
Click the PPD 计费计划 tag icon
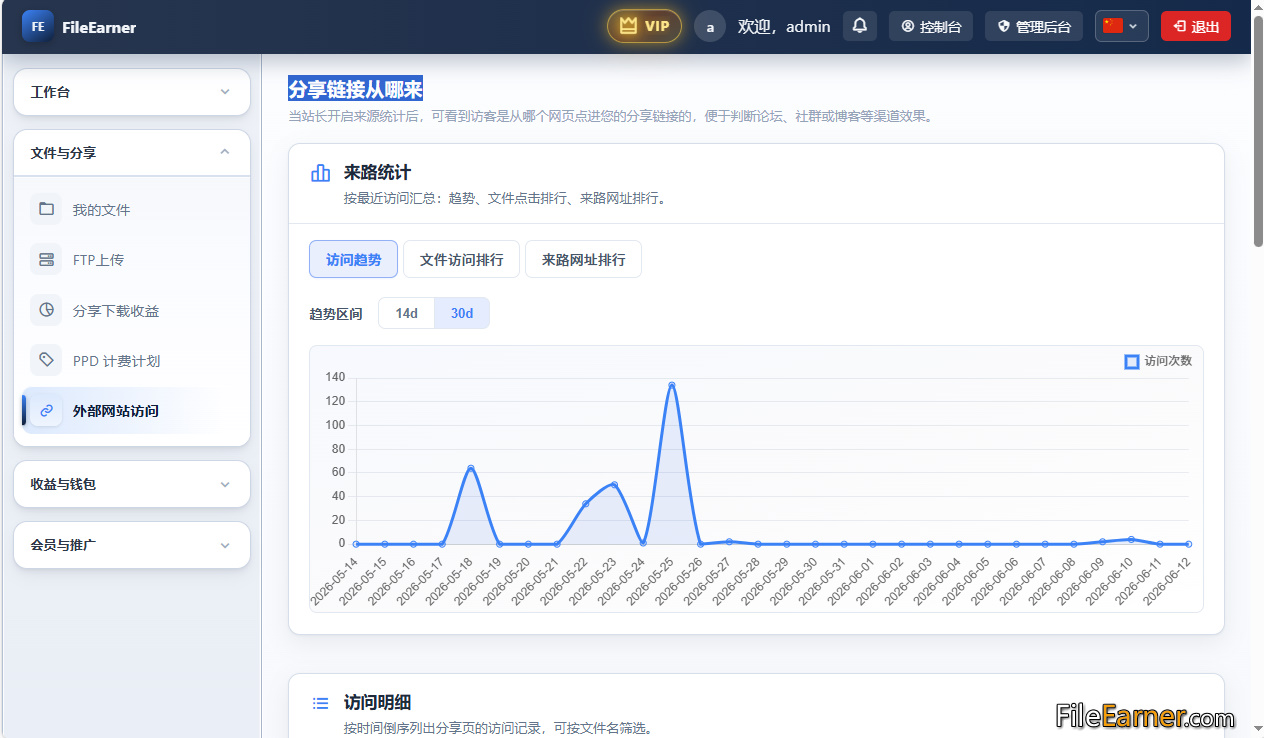pyautogui.click(x=46, y=360)
